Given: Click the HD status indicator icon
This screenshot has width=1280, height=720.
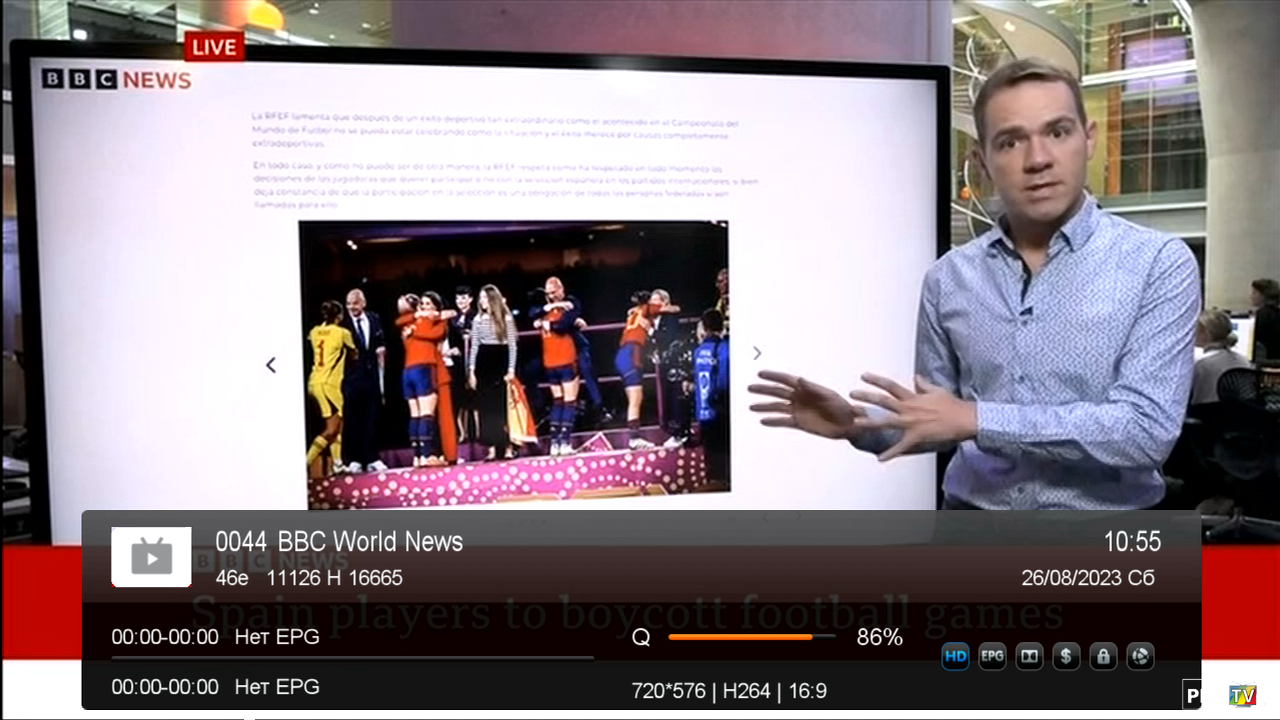Looking at the screenshot, I should click(955, 657).
